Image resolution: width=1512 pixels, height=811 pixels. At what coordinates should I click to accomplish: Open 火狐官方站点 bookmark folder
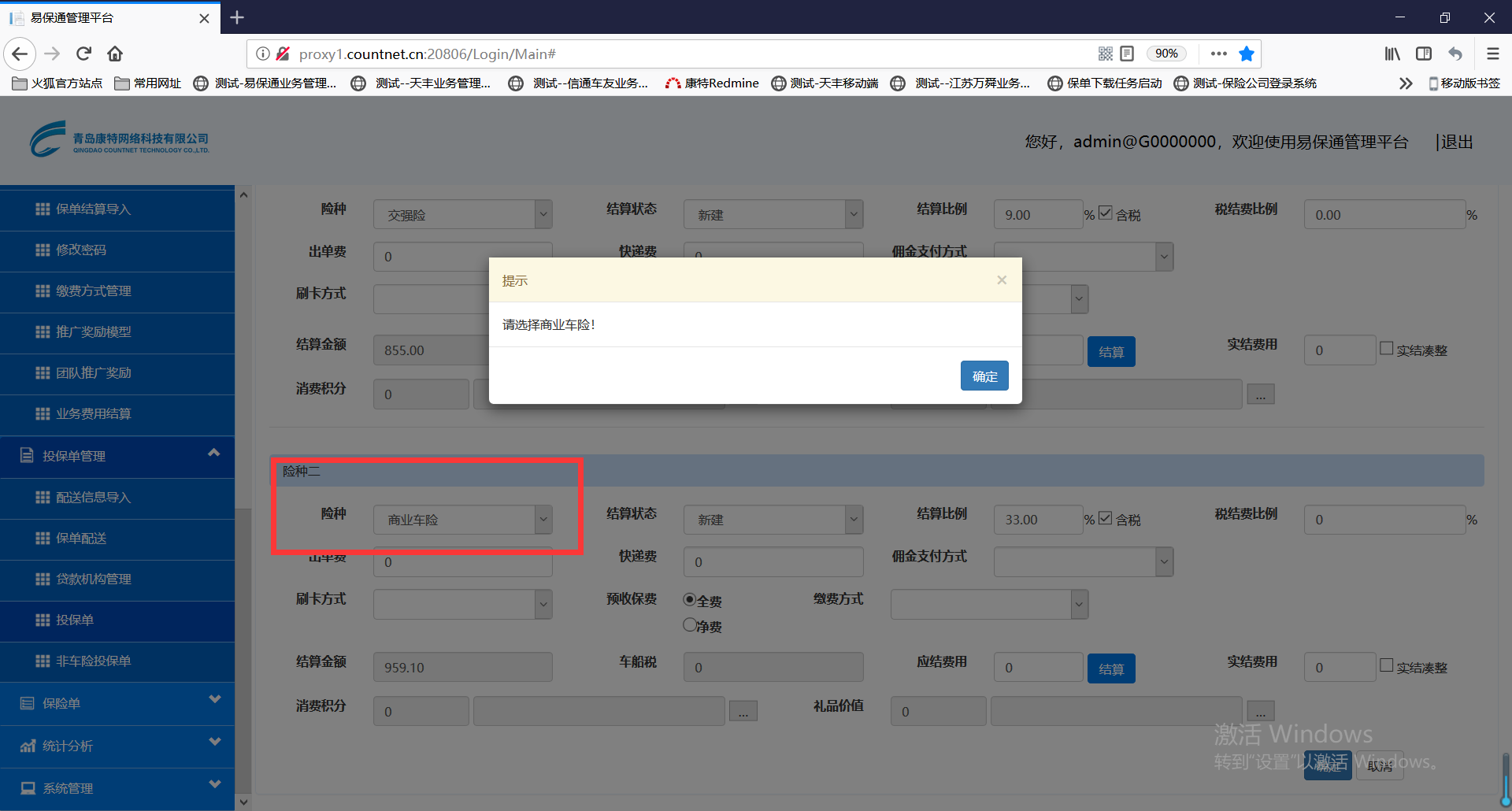[x=57, y=83]
